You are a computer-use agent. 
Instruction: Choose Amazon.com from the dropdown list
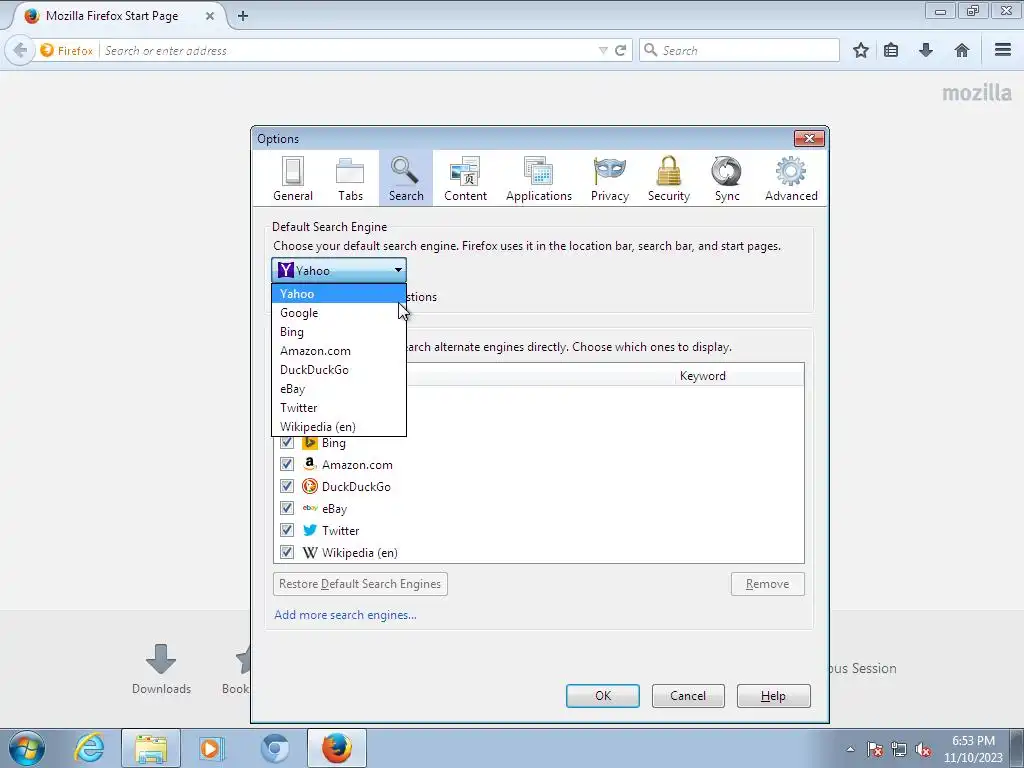(339, 351)
